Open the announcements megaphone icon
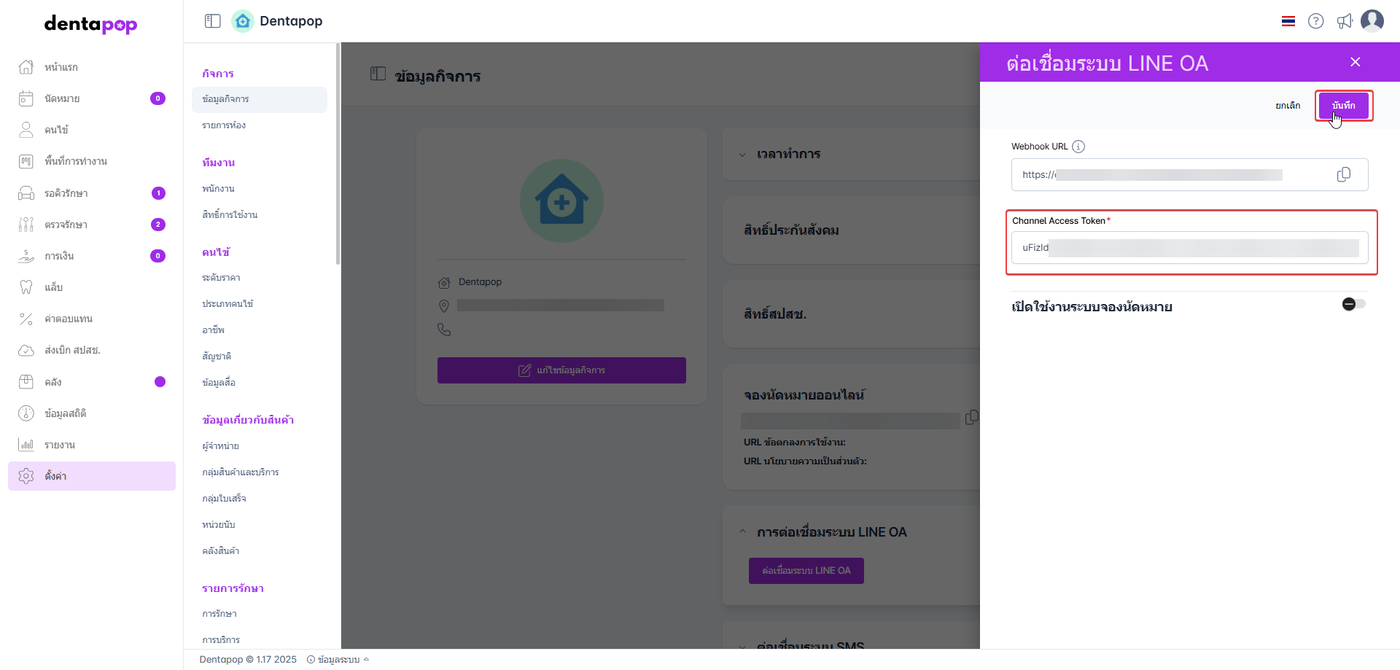Image resolution: width=1400 pixels, height=670 pixels. [x=1344, y=21]
